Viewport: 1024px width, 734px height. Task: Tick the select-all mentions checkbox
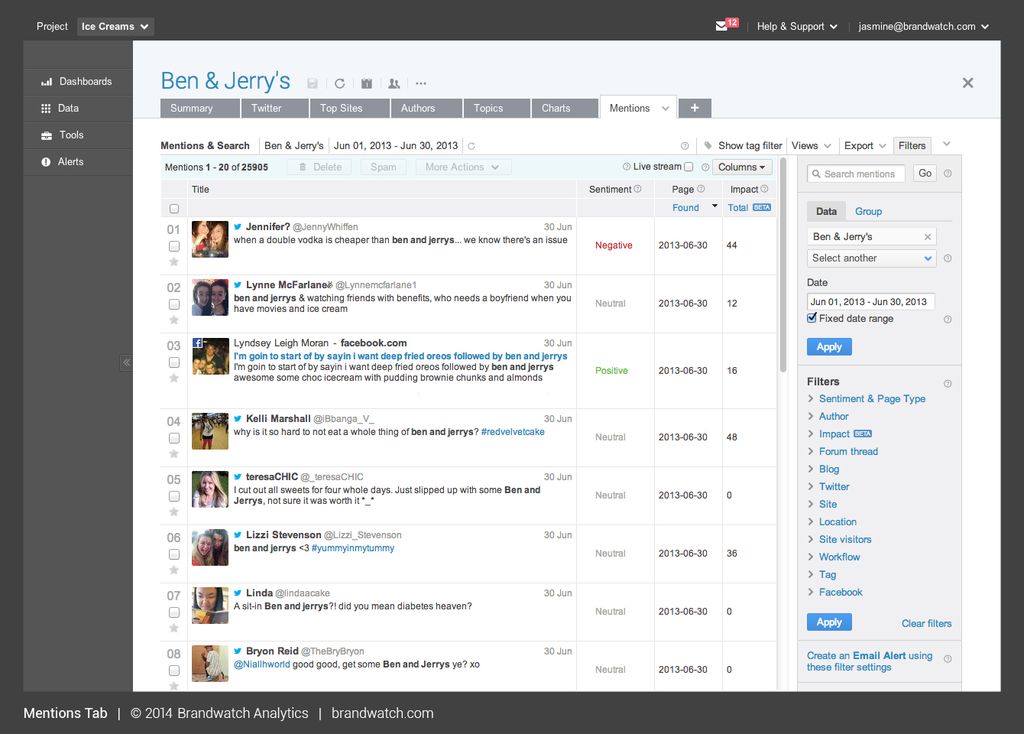pyautogui.click(x=174, y=209)
